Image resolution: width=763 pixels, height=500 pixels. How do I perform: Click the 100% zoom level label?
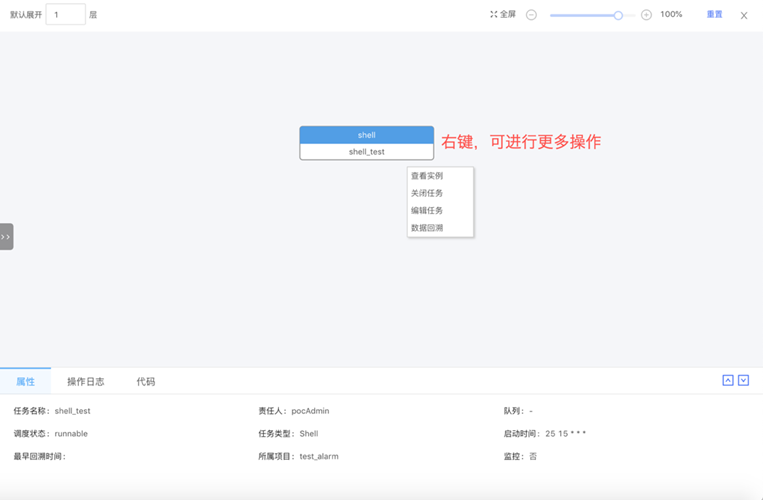pos(671,15)
